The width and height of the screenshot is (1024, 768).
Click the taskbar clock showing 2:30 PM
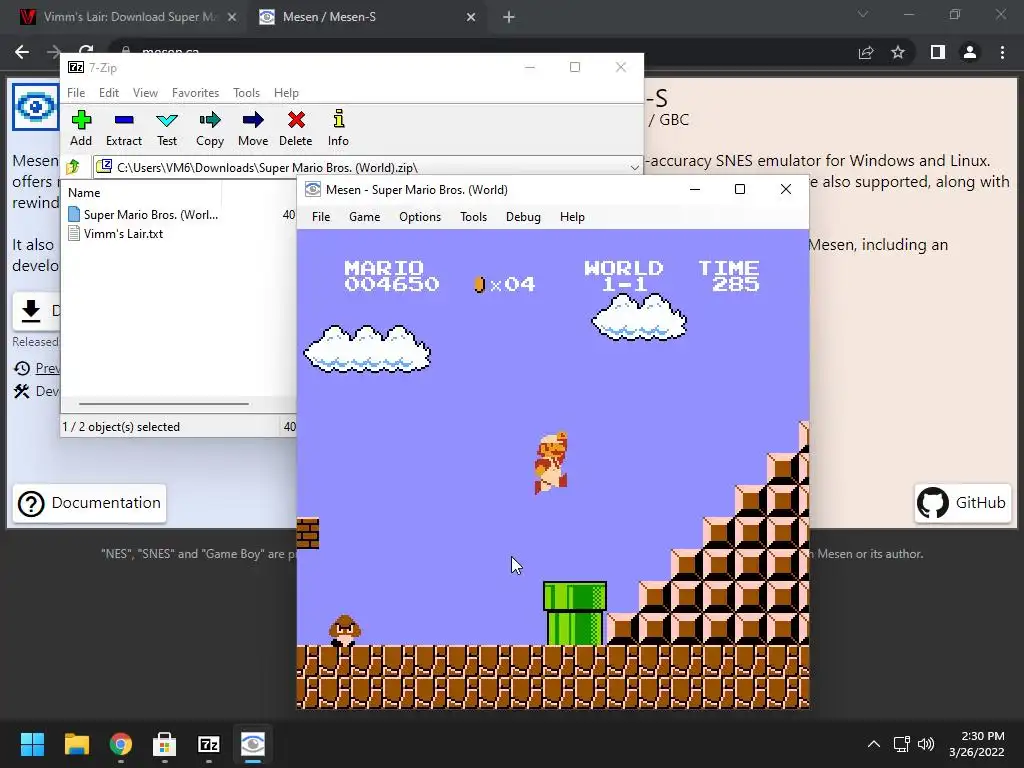click(x=976, y=744)
